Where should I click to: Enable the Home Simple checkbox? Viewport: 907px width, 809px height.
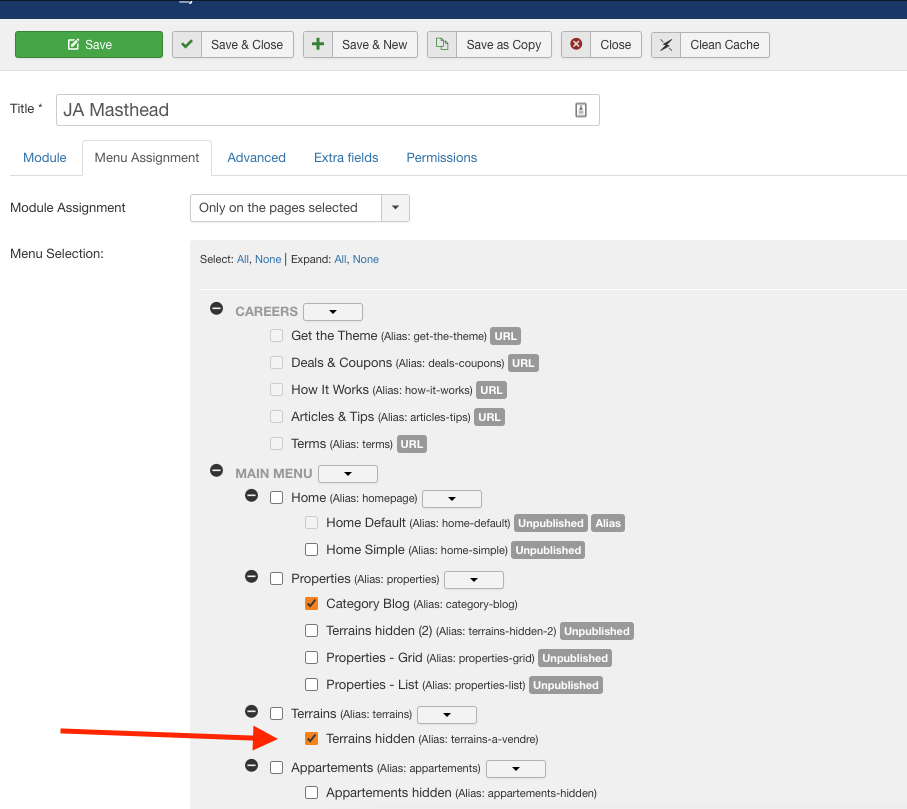pos(311,550)
